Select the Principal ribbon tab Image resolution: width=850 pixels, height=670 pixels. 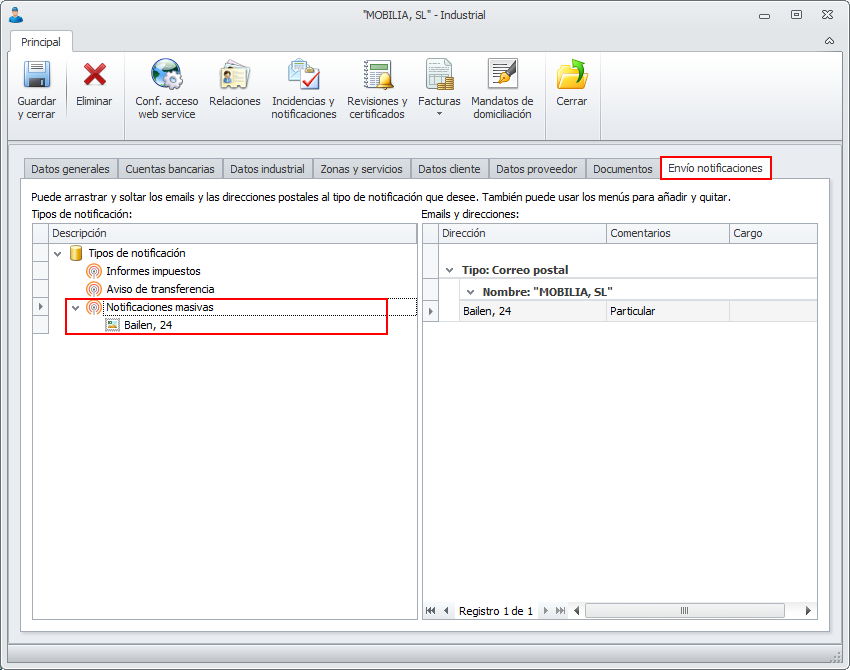(41, 42)
